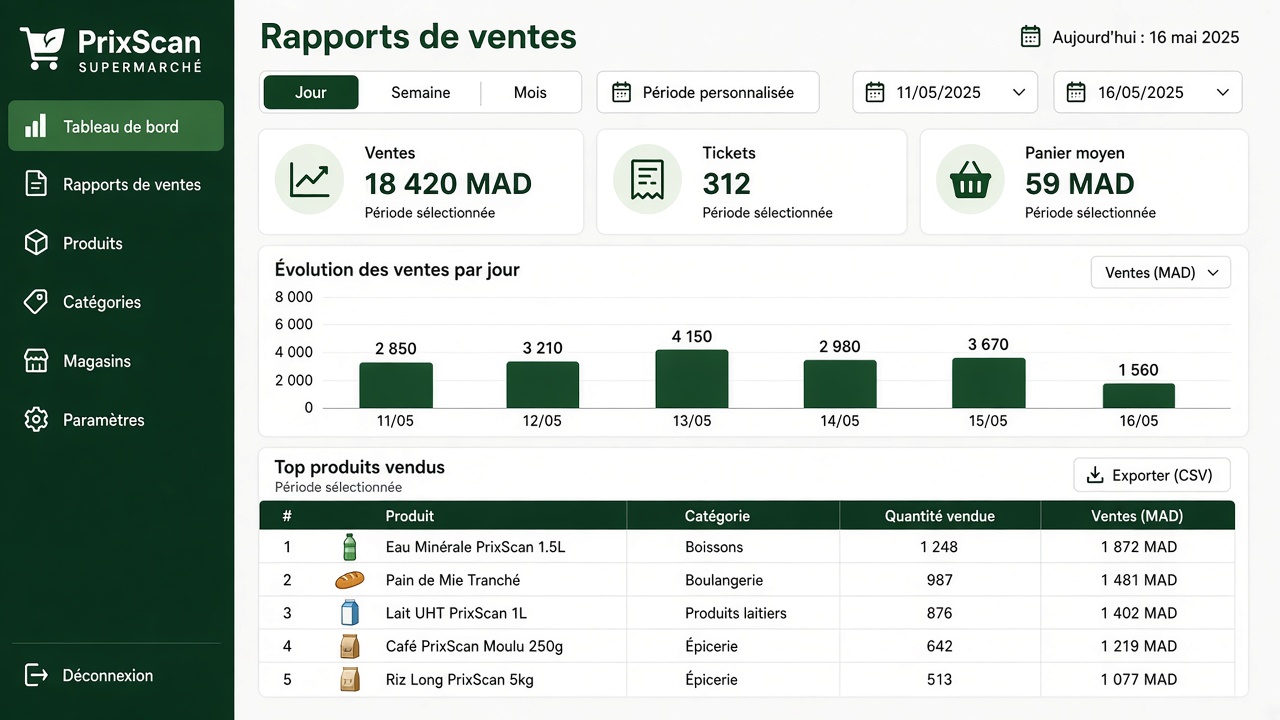Click the milk carton icon for Lait UHT
1280x720 pixels.
coord(349,613)
